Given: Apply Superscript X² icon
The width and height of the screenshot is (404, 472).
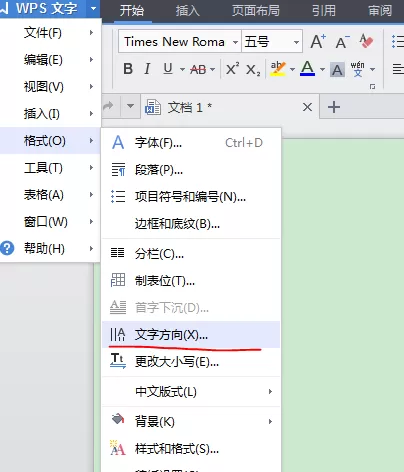Looking at the screenshot, I should [x=232, y=69].
